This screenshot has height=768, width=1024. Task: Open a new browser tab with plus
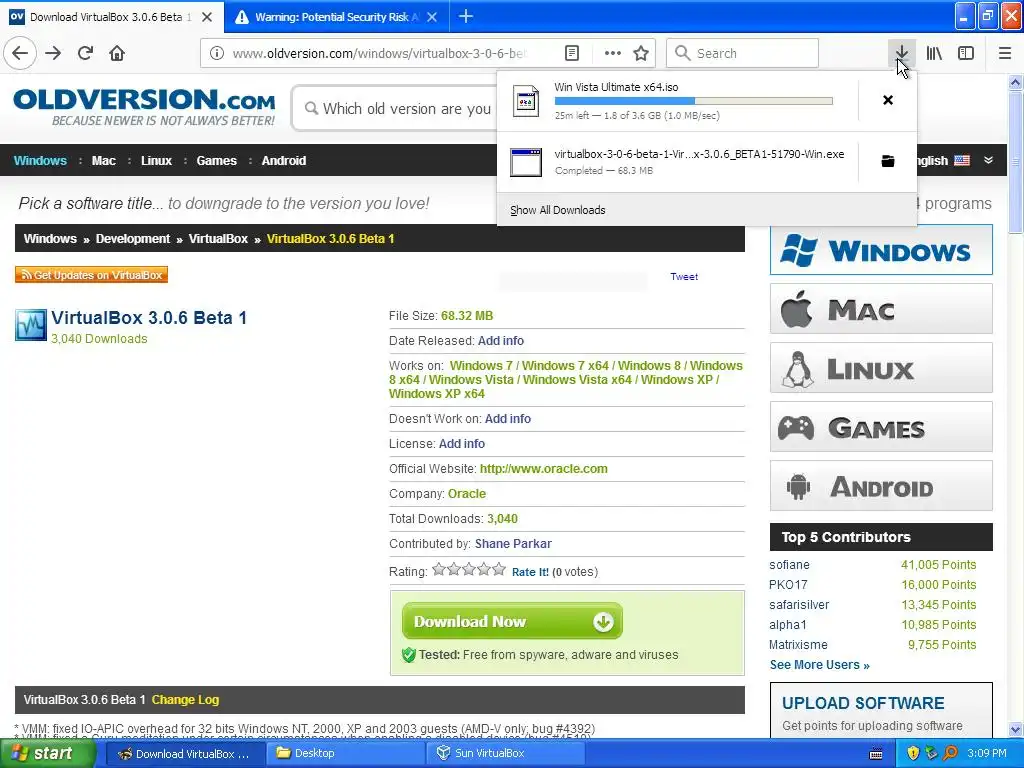tap(466, 16)
